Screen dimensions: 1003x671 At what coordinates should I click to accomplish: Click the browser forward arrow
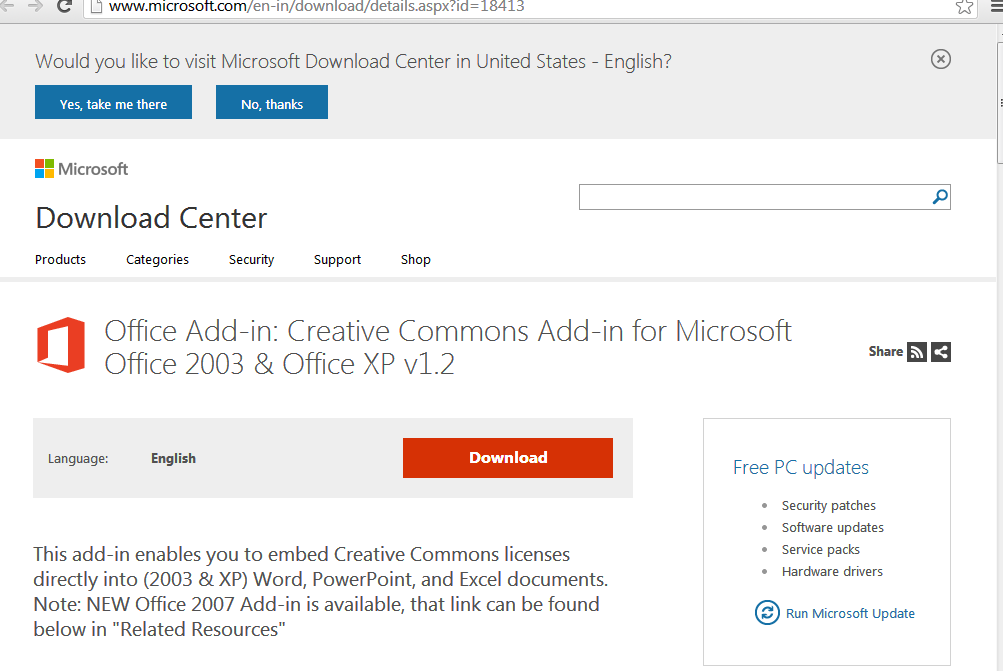pyautogui.click(x=35, y=6)
